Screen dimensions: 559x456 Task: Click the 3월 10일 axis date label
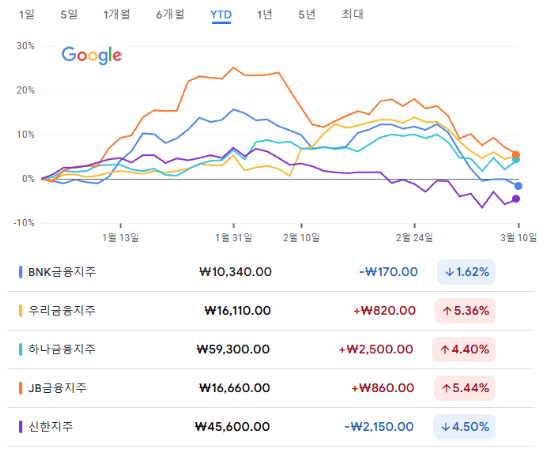coord(518,237)
